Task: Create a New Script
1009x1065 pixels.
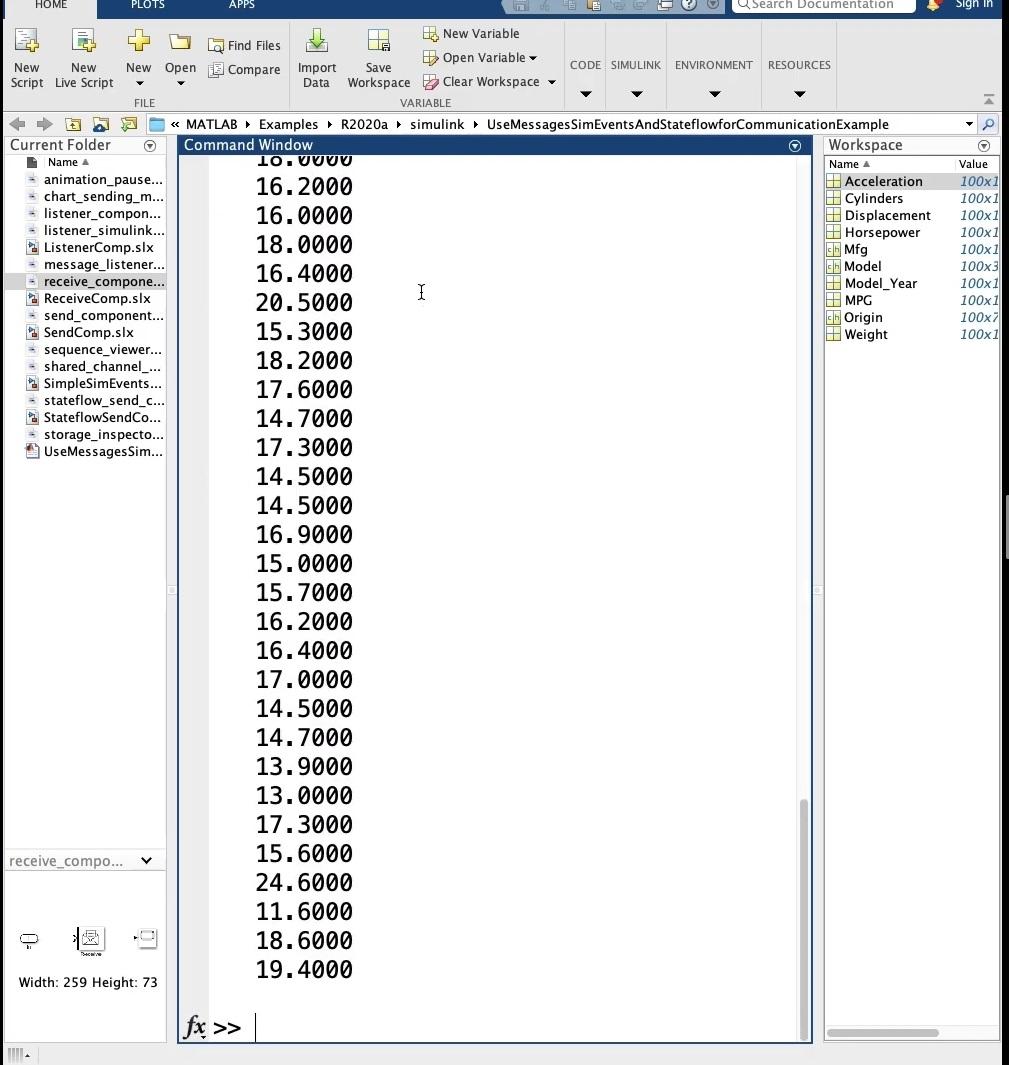Action: (26, 57)
